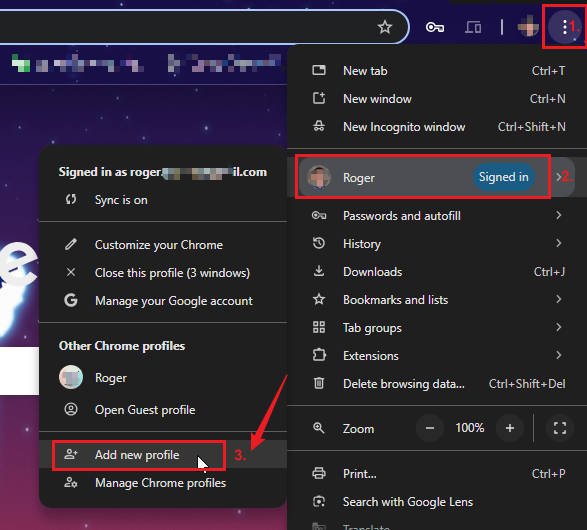The image size is (587, 530).
Task: Choose New window from the menu
Action: [x=437, y=98]
